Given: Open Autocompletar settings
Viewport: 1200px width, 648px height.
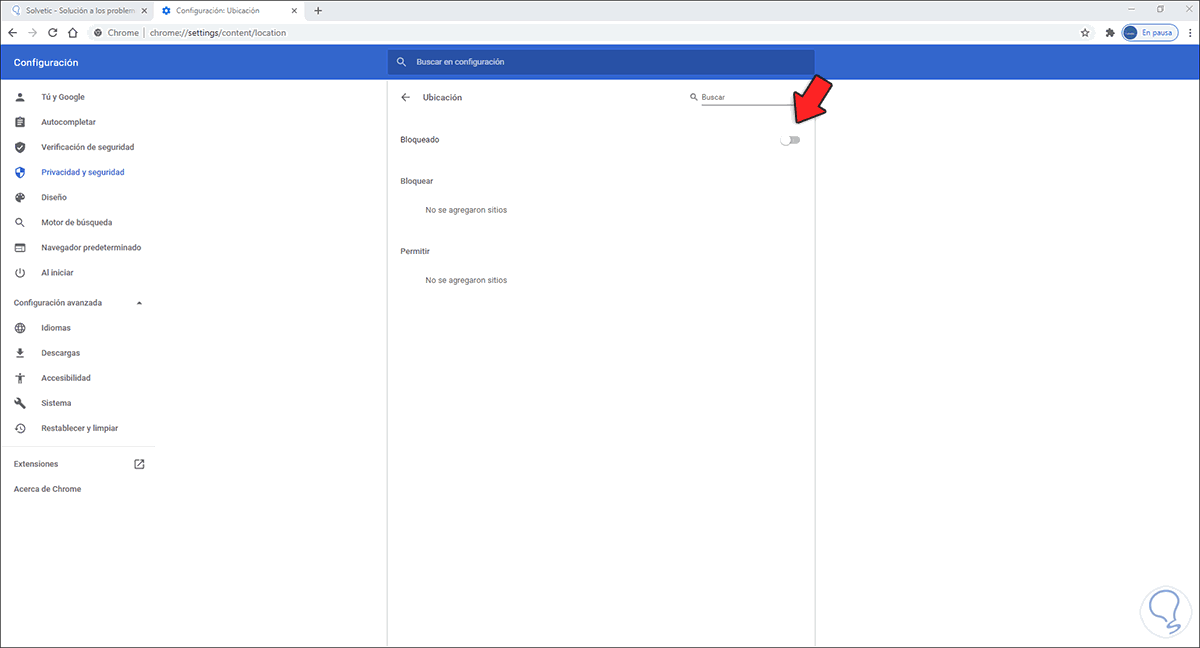Looking at the screenshot, I should click(x=69, y=122).
